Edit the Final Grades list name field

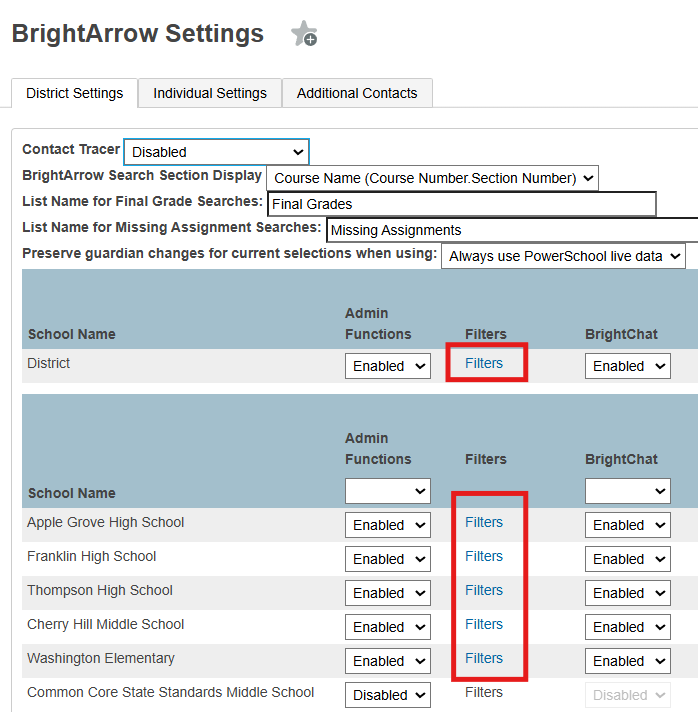(462, 204)
